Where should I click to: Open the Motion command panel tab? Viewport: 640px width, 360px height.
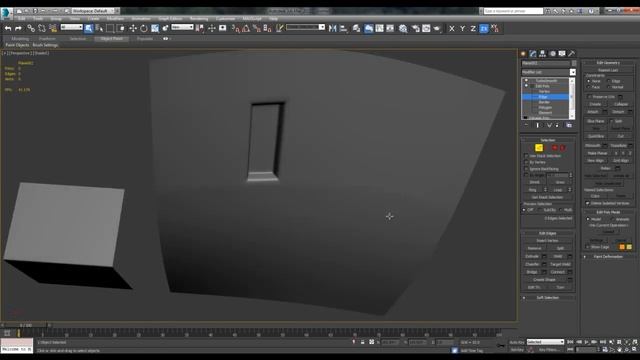tap(553, 53)
